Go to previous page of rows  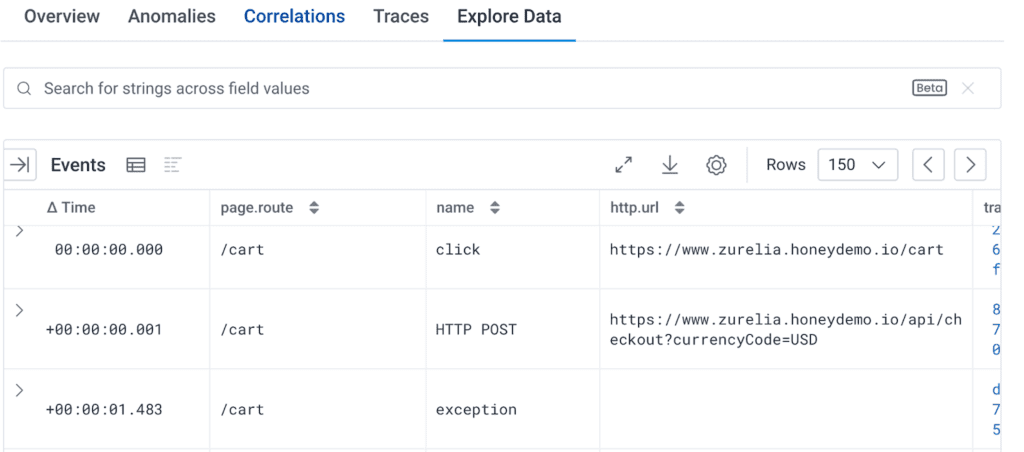click(x=928, y=165)
